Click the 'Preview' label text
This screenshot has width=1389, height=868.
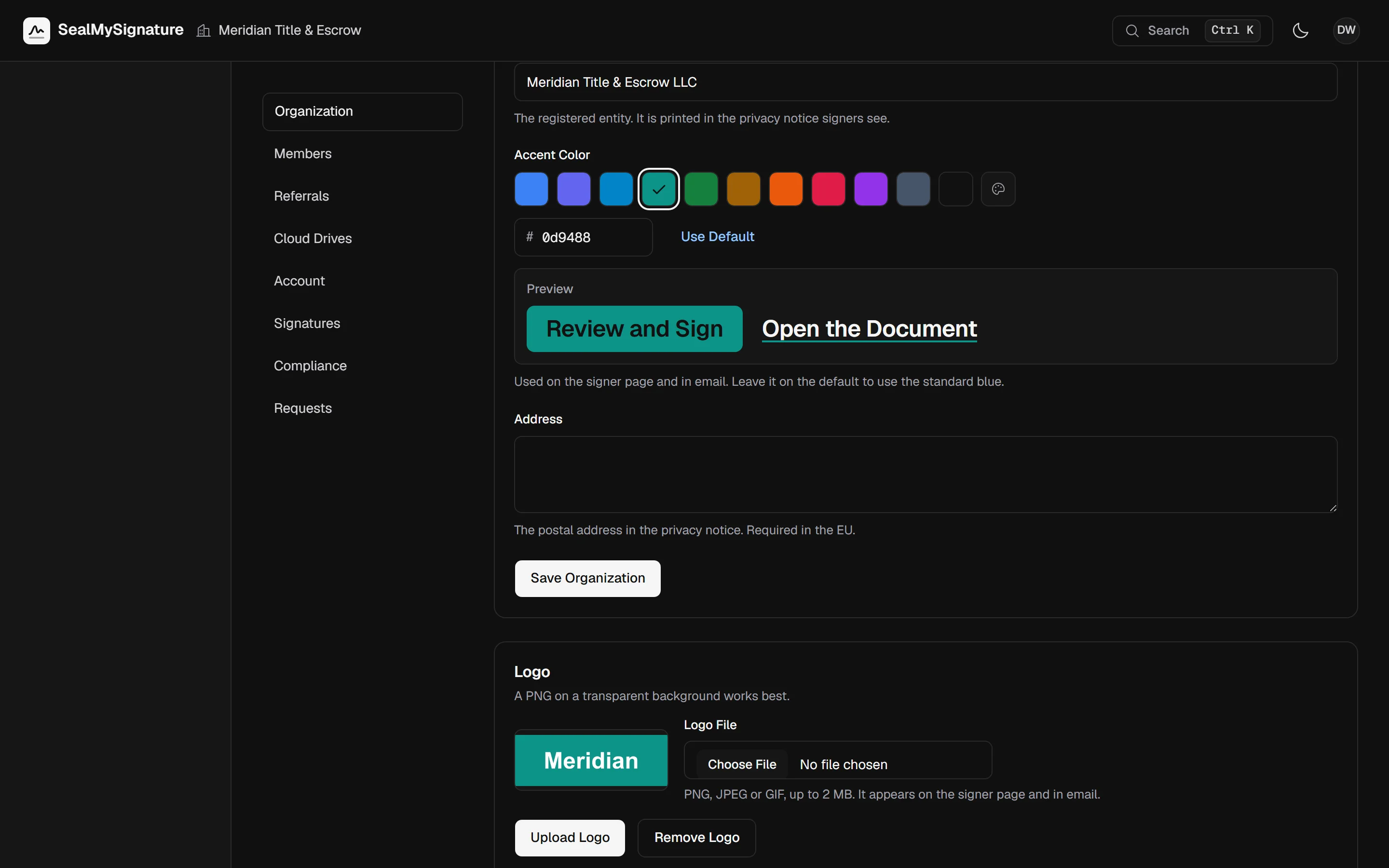(x=550, y=289)
